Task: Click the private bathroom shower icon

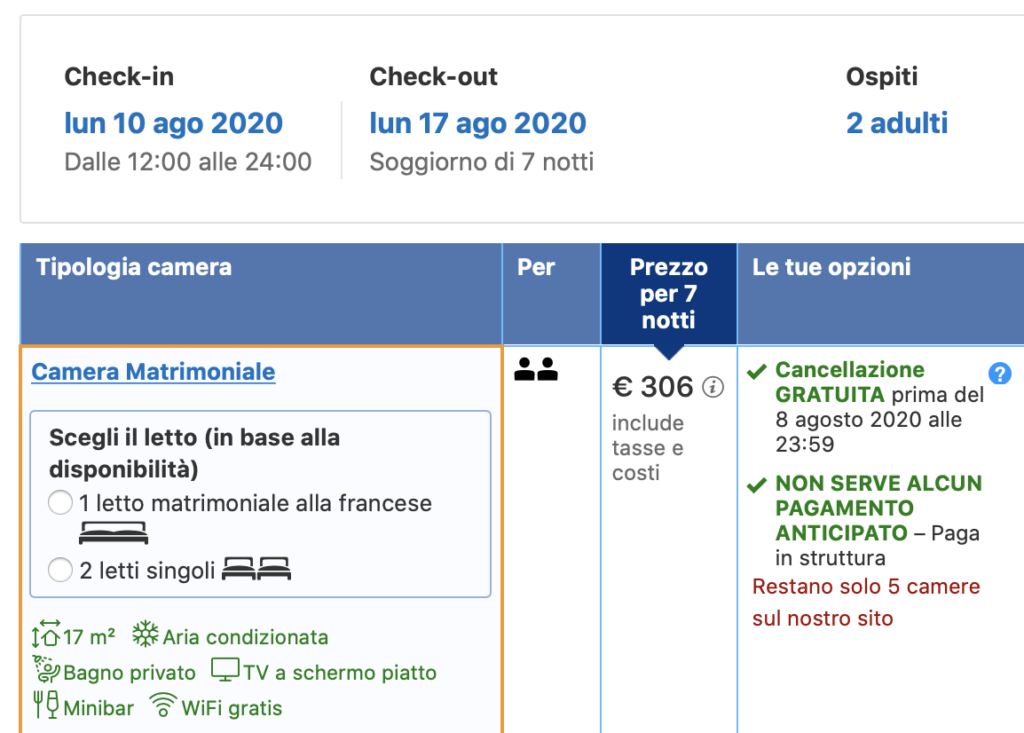Action: pos(45,671)
